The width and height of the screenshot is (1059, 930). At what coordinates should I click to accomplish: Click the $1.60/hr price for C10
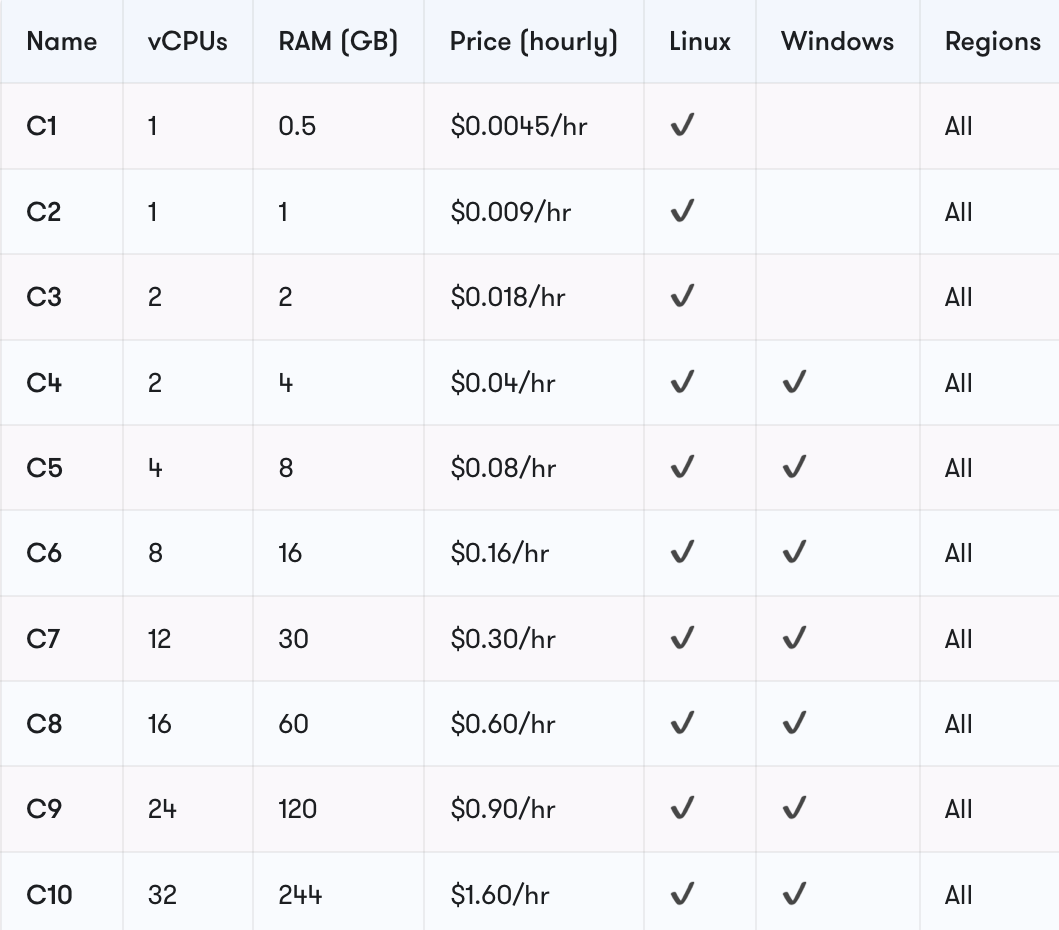(500, 894)
